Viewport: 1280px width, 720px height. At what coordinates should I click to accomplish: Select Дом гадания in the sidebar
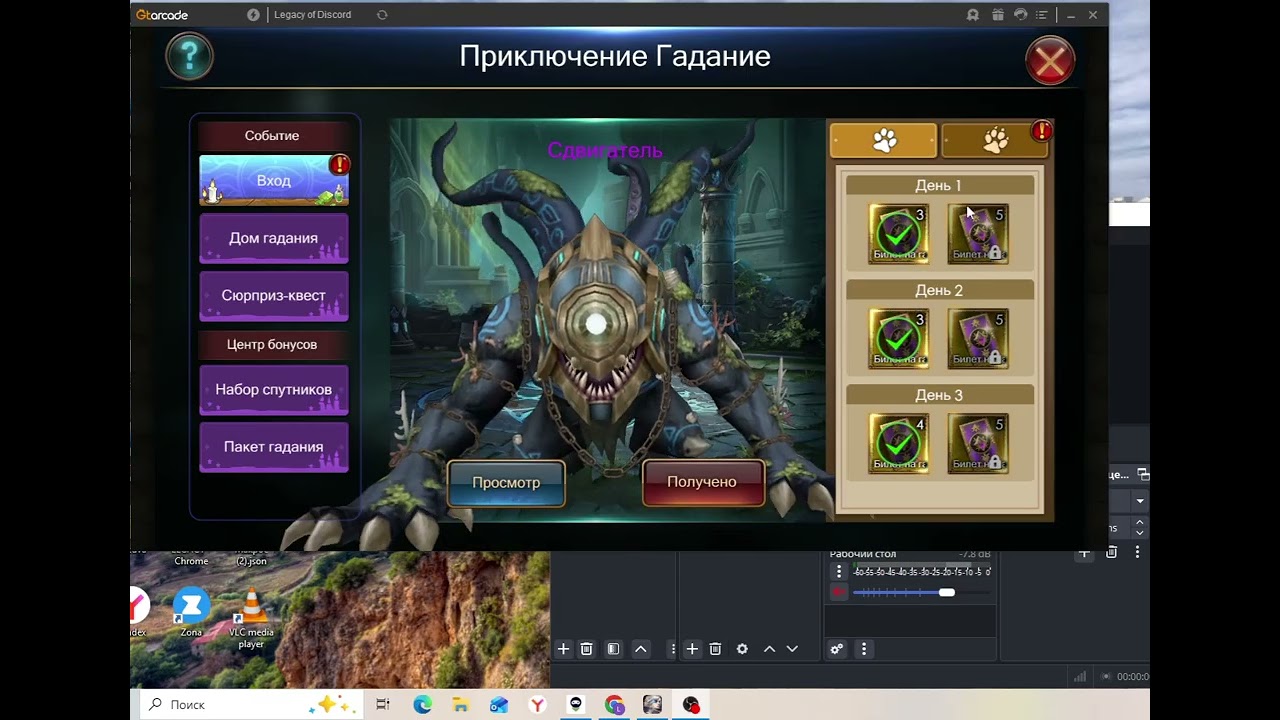(274, 238)
